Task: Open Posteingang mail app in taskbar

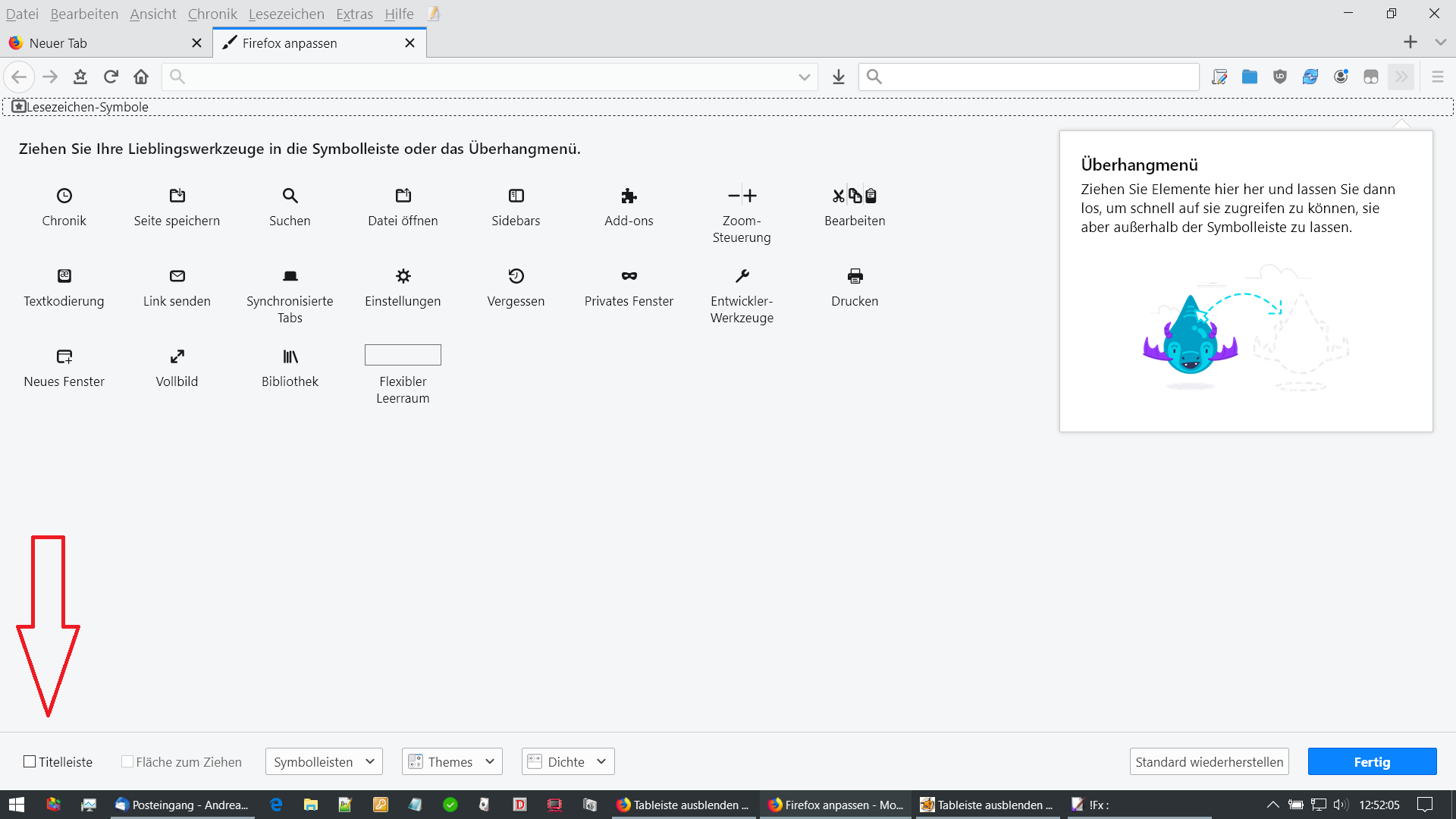Action: click(182, 805)
